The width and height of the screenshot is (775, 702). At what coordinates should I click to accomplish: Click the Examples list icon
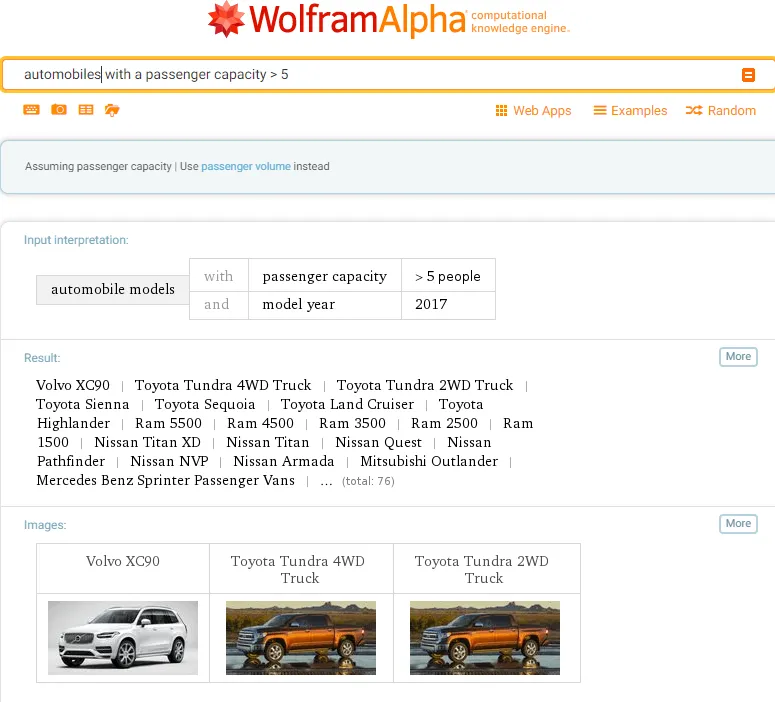(600, 110)
